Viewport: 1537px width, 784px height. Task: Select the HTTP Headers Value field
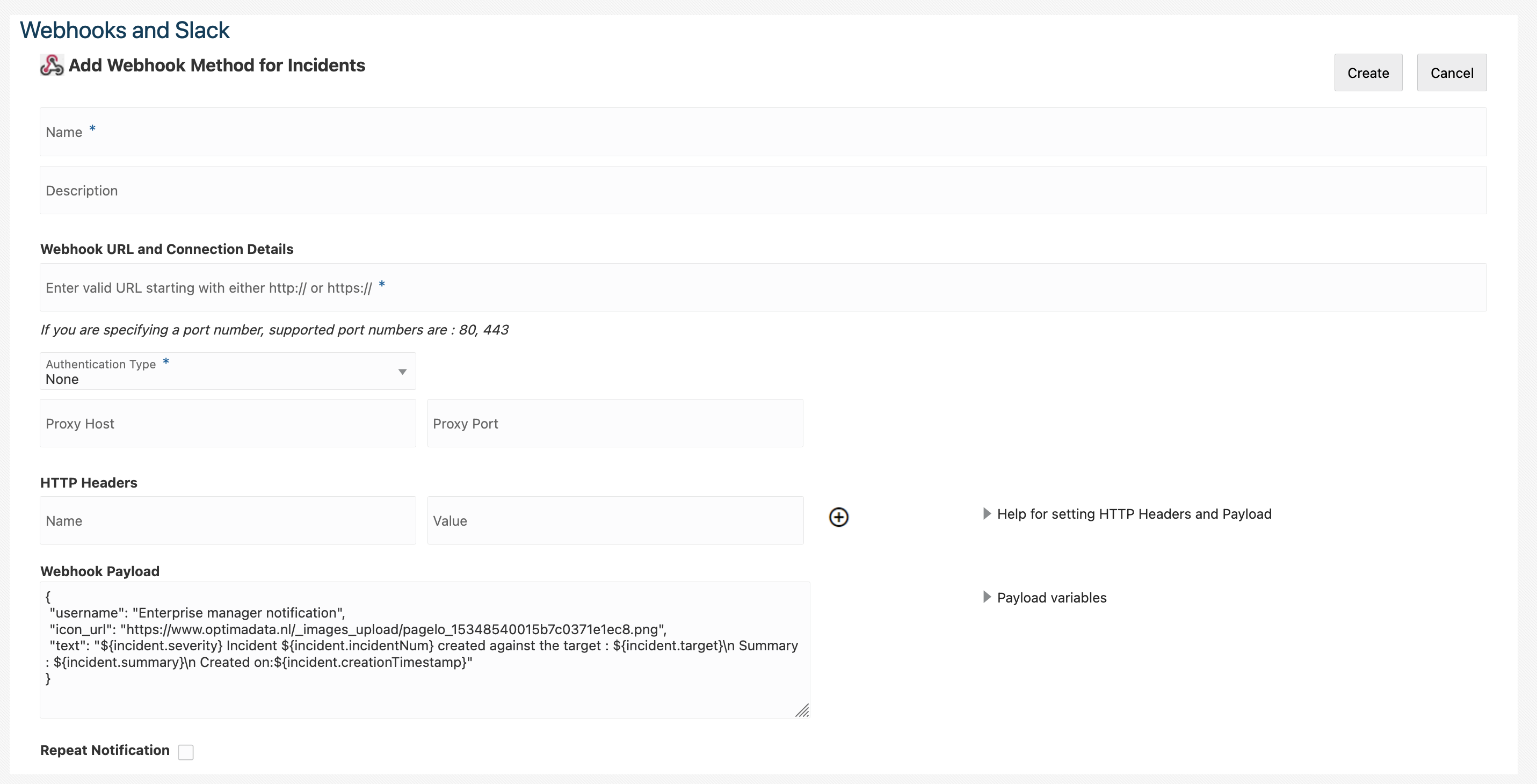click(614, 521)
